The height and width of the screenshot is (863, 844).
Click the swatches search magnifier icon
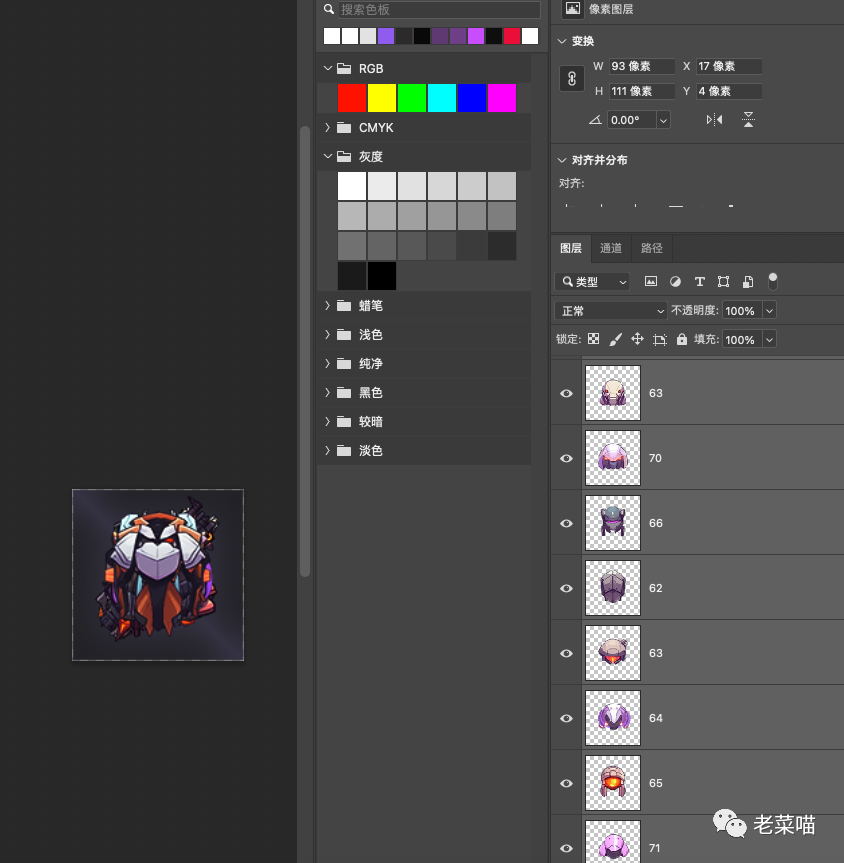point(329,9)
